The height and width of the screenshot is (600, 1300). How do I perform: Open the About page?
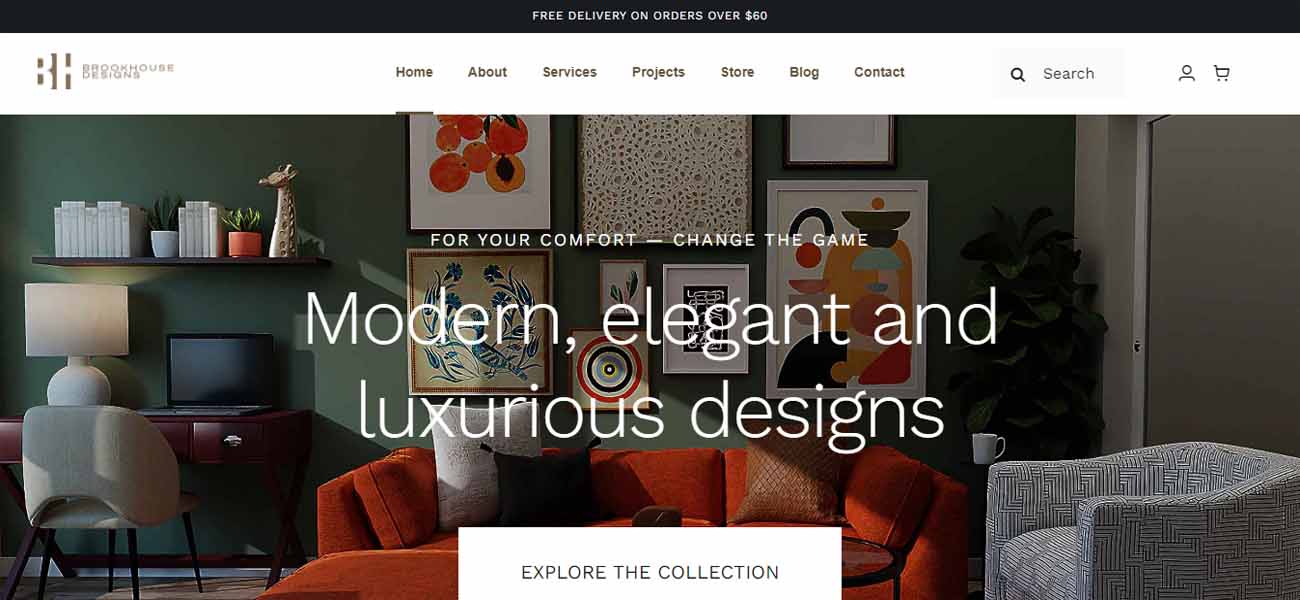487,72
